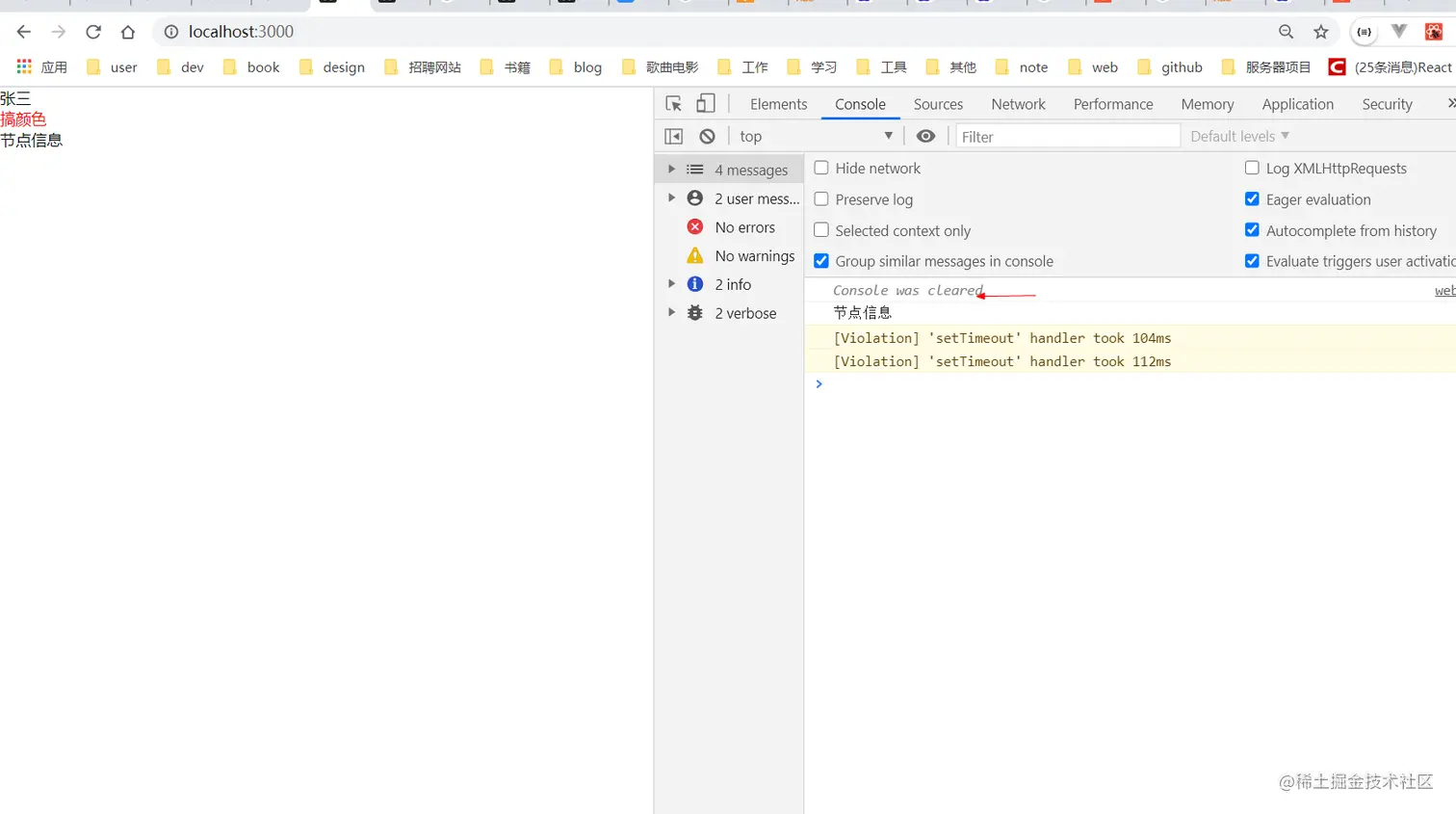Show more DevTools tabs with the chevron
Viewport: 1456px width, 814px height.
click(x=1450, y=104)
